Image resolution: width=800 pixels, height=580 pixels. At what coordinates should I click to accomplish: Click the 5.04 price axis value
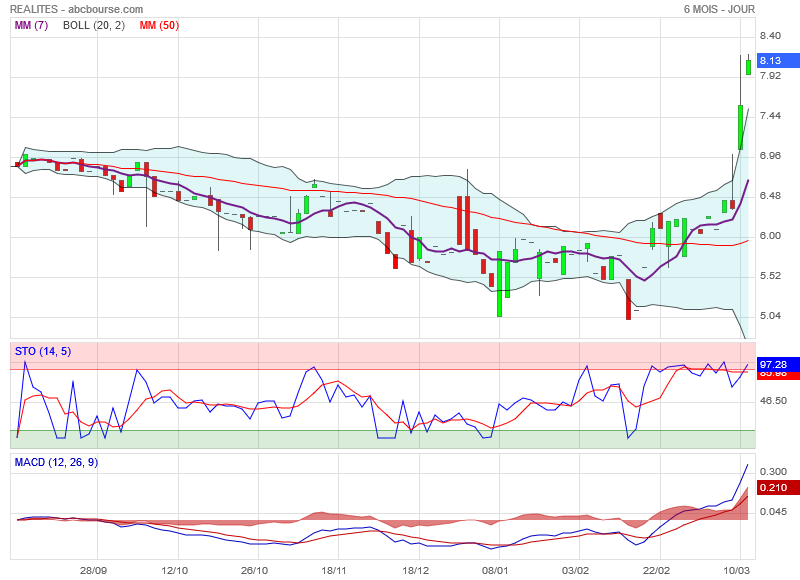pyautogui.click(x=770, y=316)
